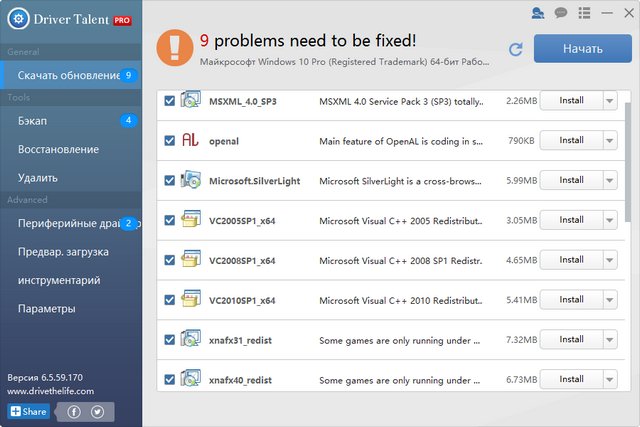Screen dimensions: 640x427
Task: Install the VC2010SP1_x64 package
Action: (x=571, y=300)
